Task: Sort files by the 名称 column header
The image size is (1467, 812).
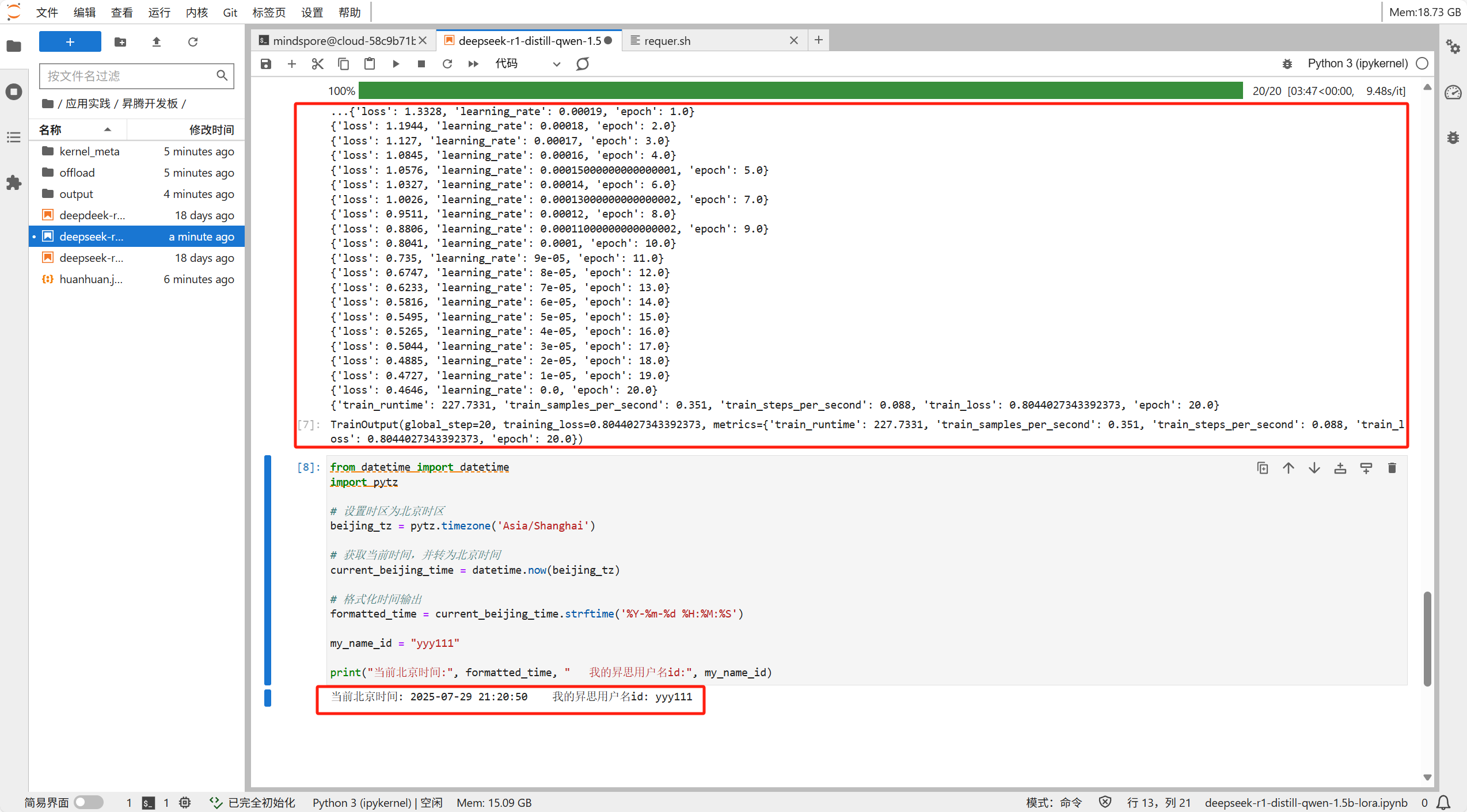Action: click(x=51, y=130)
